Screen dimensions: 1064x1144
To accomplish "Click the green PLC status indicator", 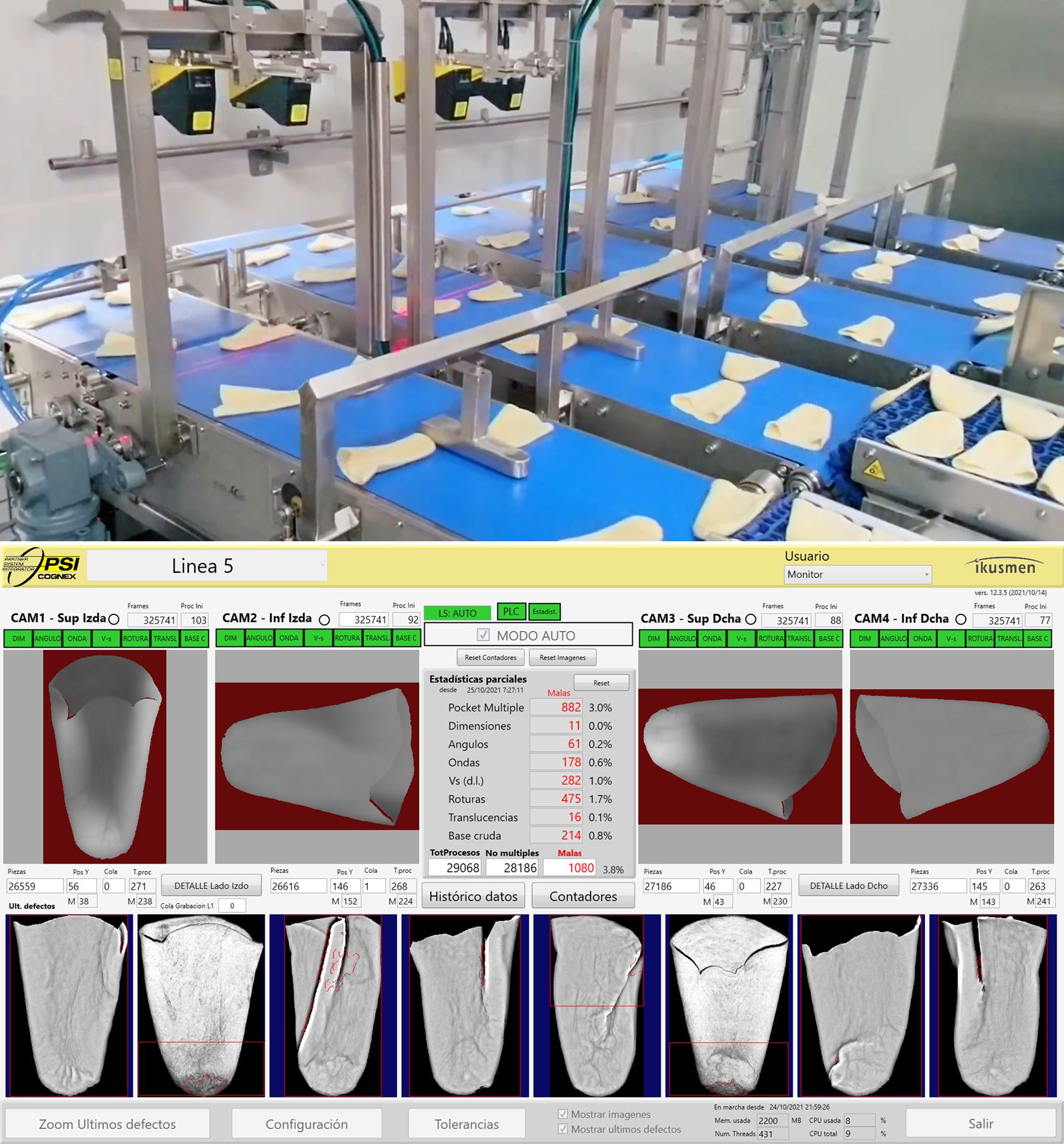I will click(511, 612).
